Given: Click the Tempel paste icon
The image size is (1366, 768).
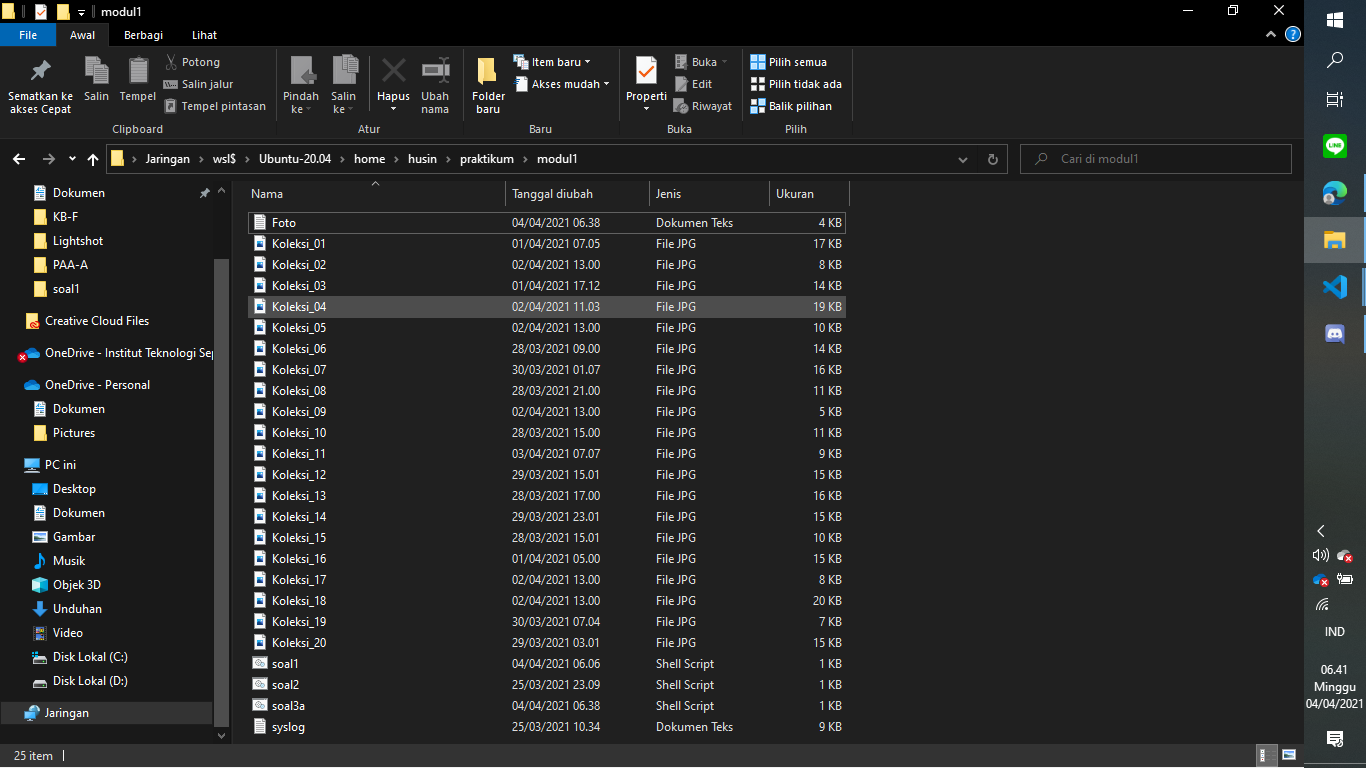Looking at the screenshot, I should [138, 79].
